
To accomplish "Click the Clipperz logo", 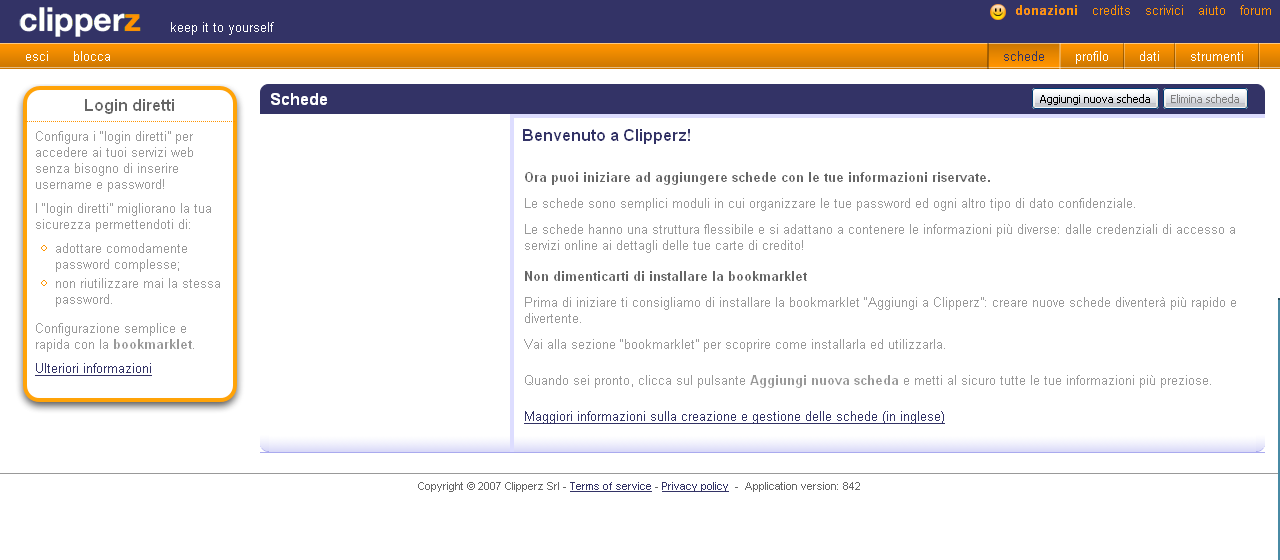I will tap(80, 21).
